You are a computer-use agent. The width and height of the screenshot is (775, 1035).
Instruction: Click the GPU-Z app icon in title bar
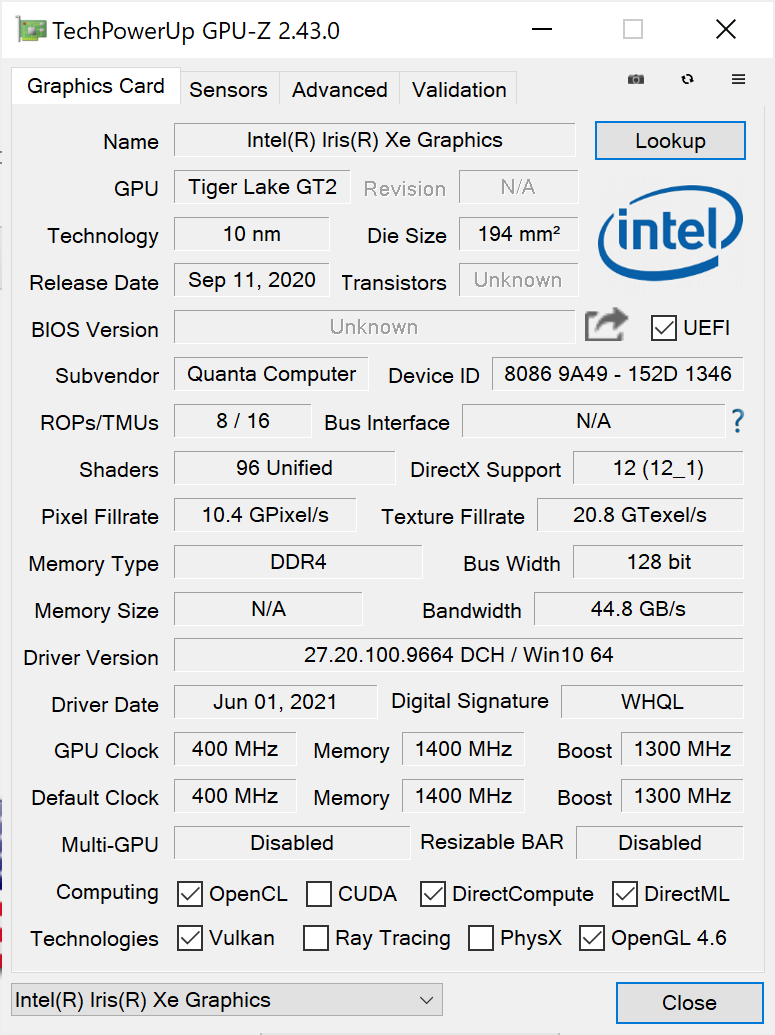click(31, 30)
